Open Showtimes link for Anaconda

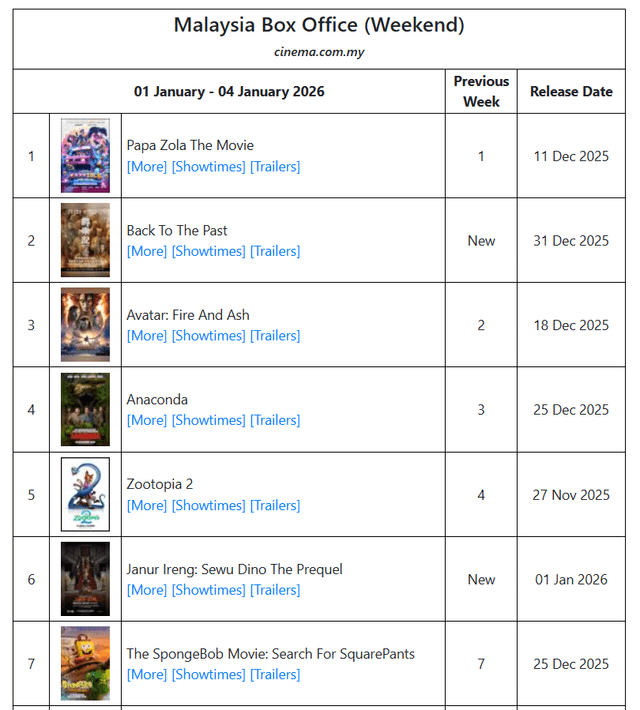click(208, 421)
